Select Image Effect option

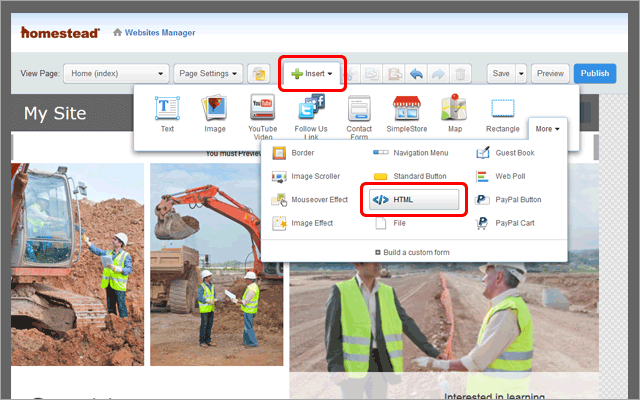[x=302, y=223]
